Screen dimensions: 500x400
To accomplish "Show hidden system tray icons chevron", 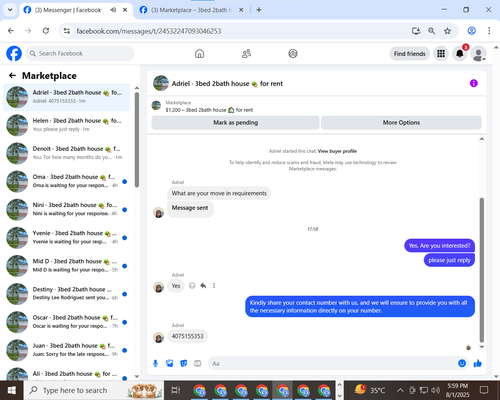I will 400,390.
